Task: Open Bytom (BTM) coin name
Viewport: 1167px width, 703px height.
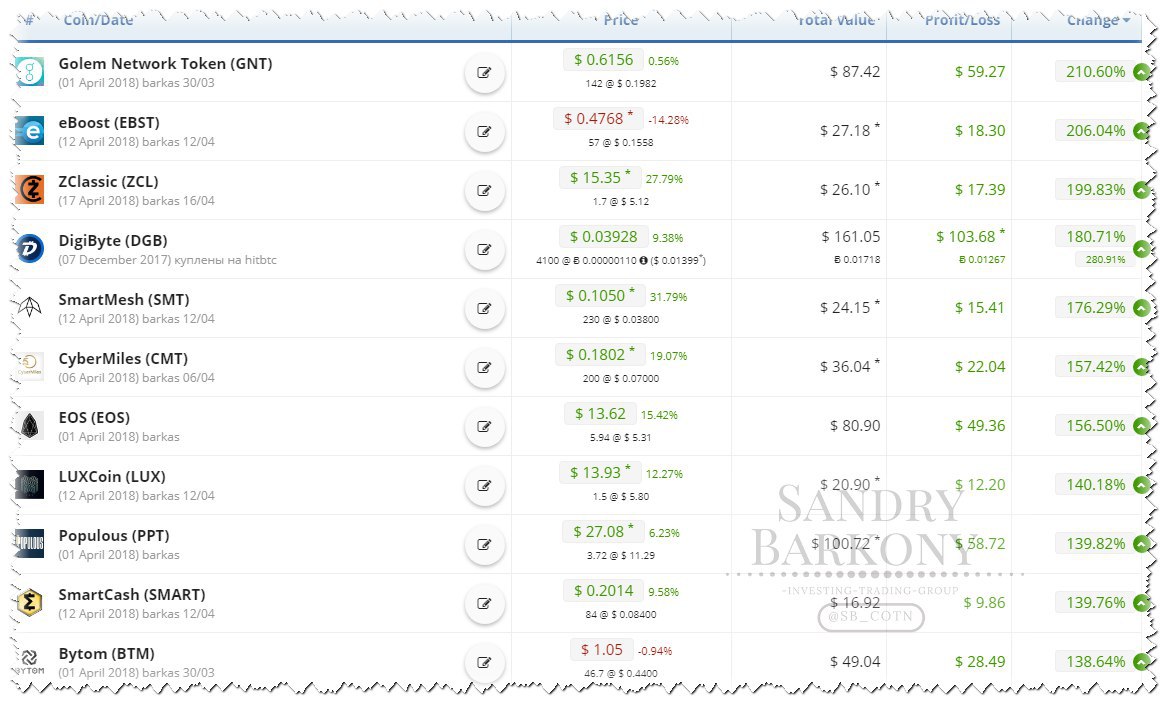Action: (x=106, y=653)
